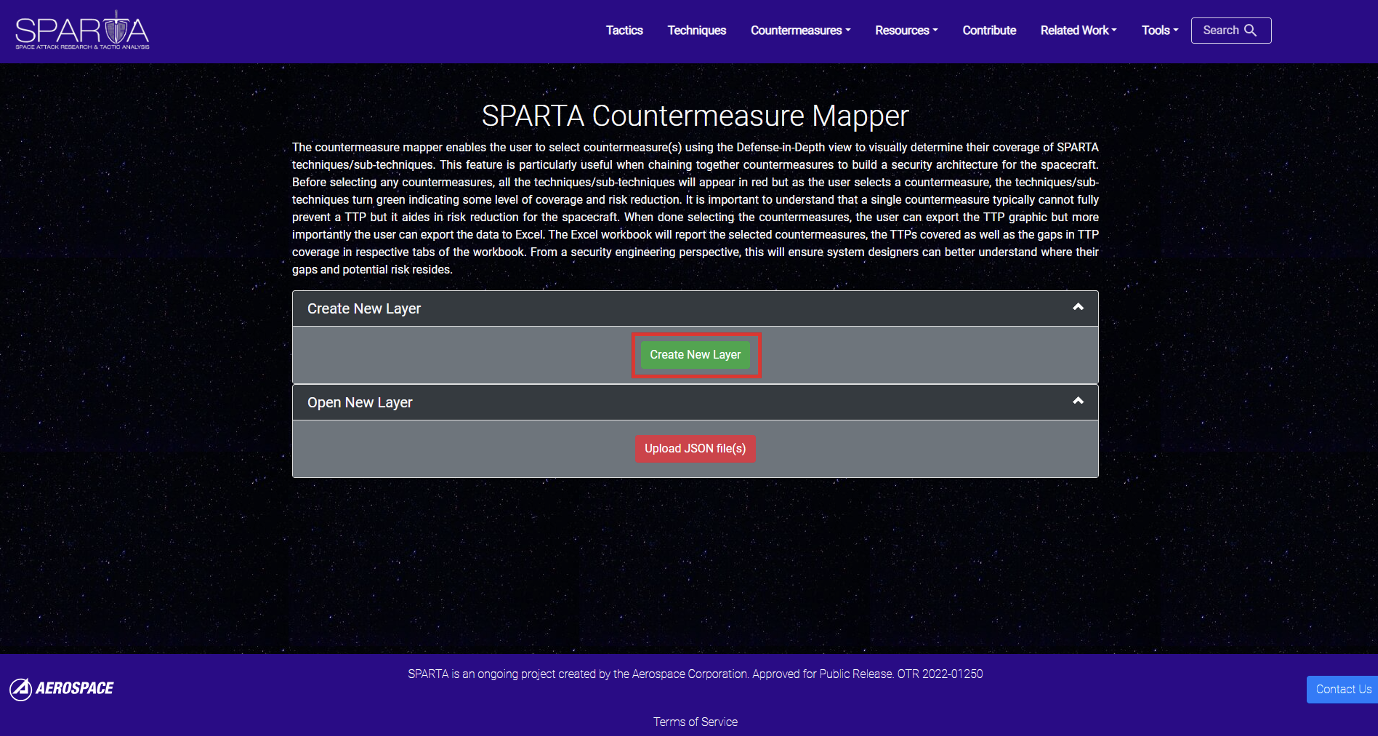Click the Upload JSON file(s) button
The width and height of the screenshot is (1378, 736).
tap(695, 449)
